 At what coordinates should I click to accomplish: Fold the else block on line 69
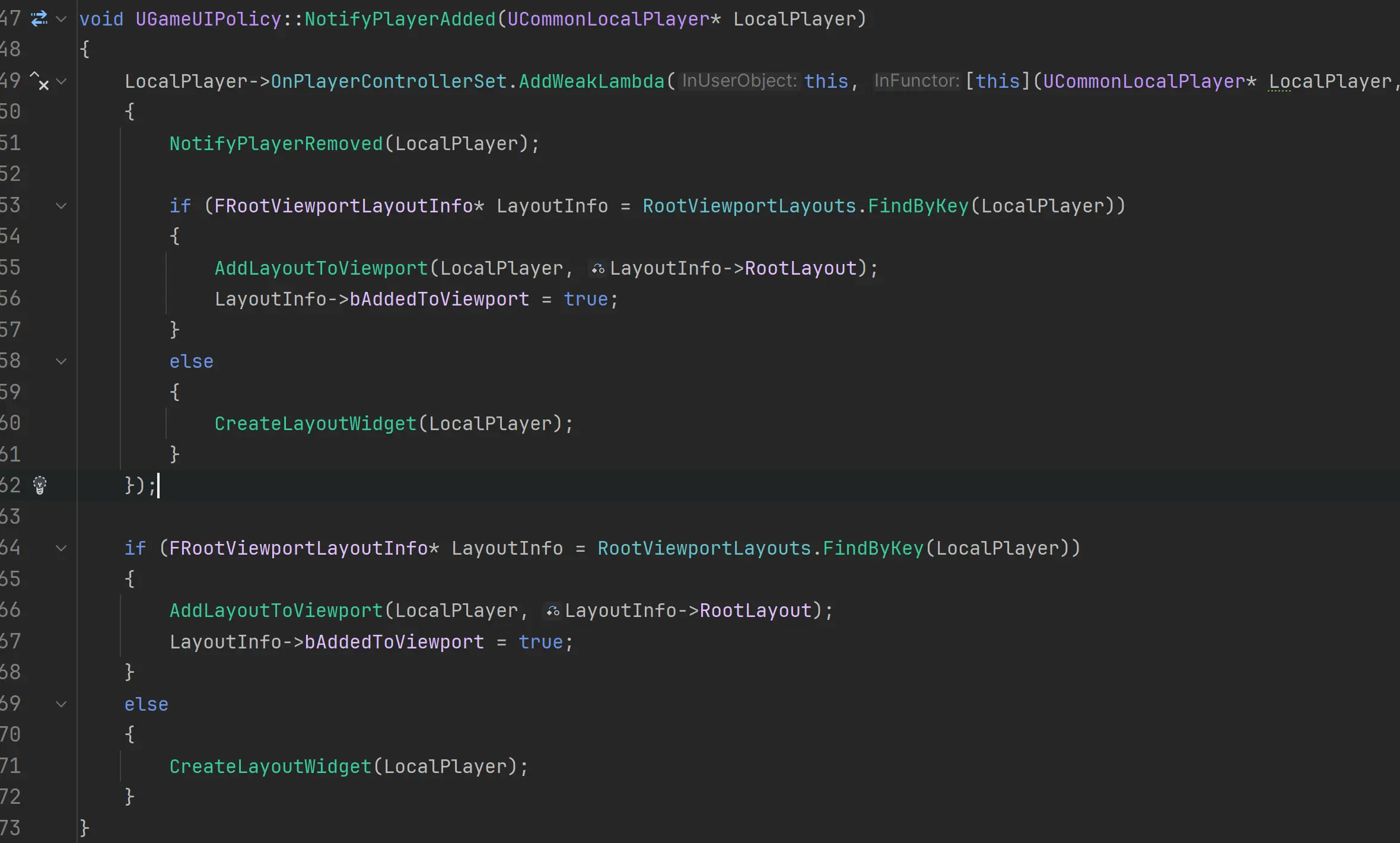(x=61, y=704)
